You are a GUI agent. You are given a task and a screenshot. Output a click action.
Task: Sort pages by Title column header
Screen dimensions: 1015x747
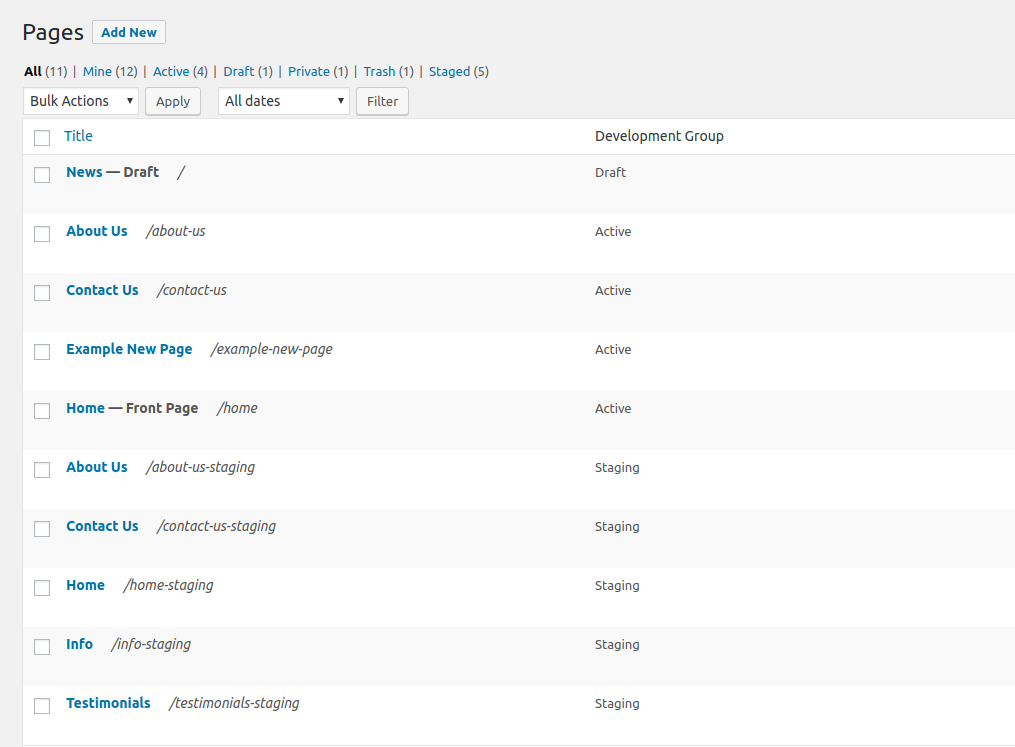[x=78, y=136]
